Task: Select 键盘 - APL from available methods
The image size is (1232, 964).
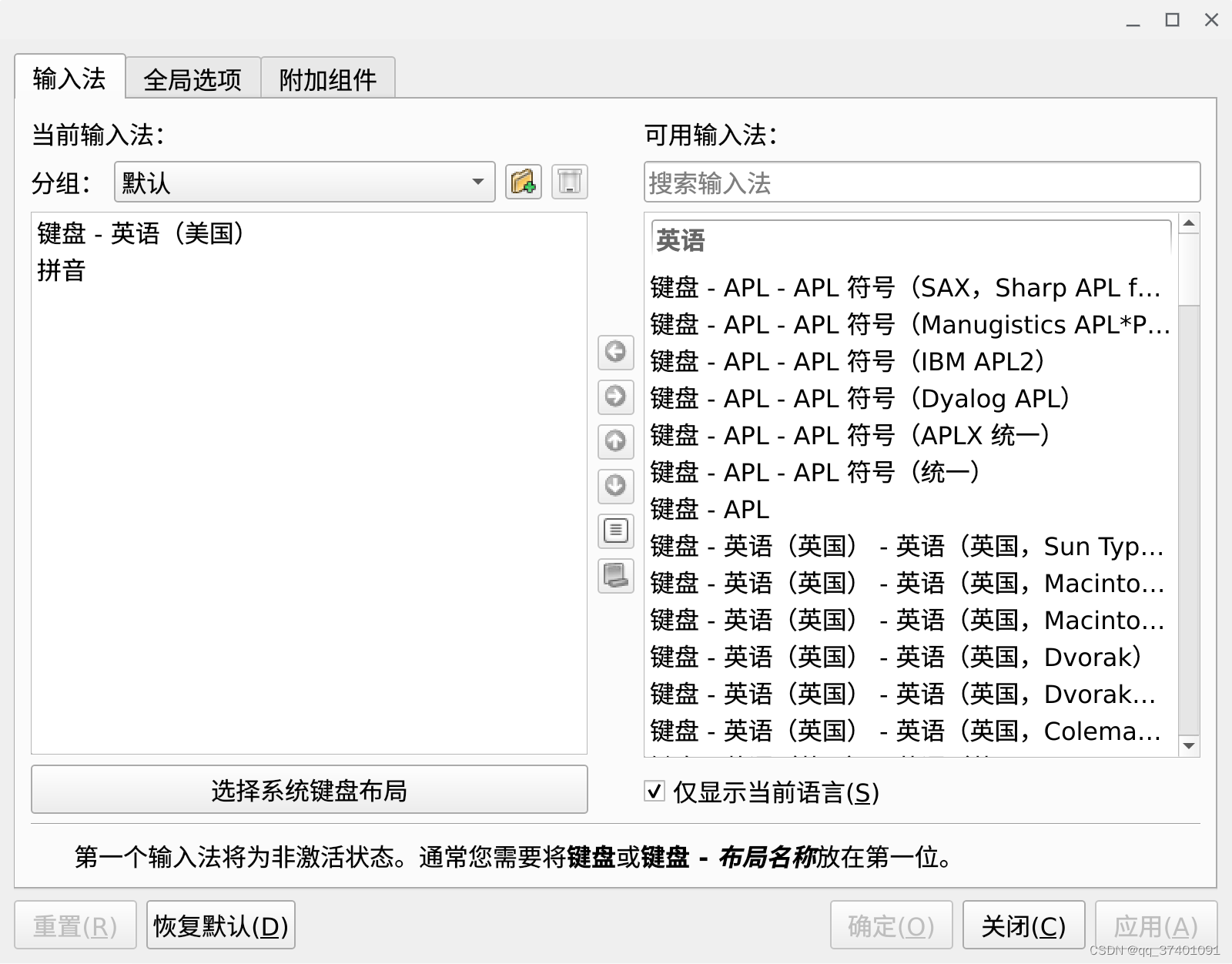Action: coord(708,509)
